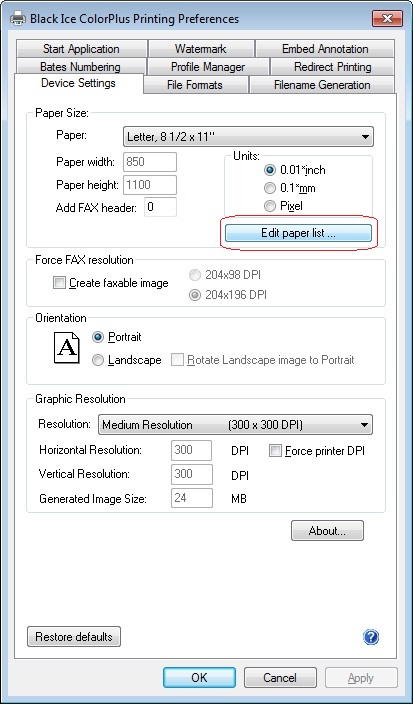This screenshot has height=704, width=413.
Task: Select Pixel units radio button
Action: (x=270, y=206)
